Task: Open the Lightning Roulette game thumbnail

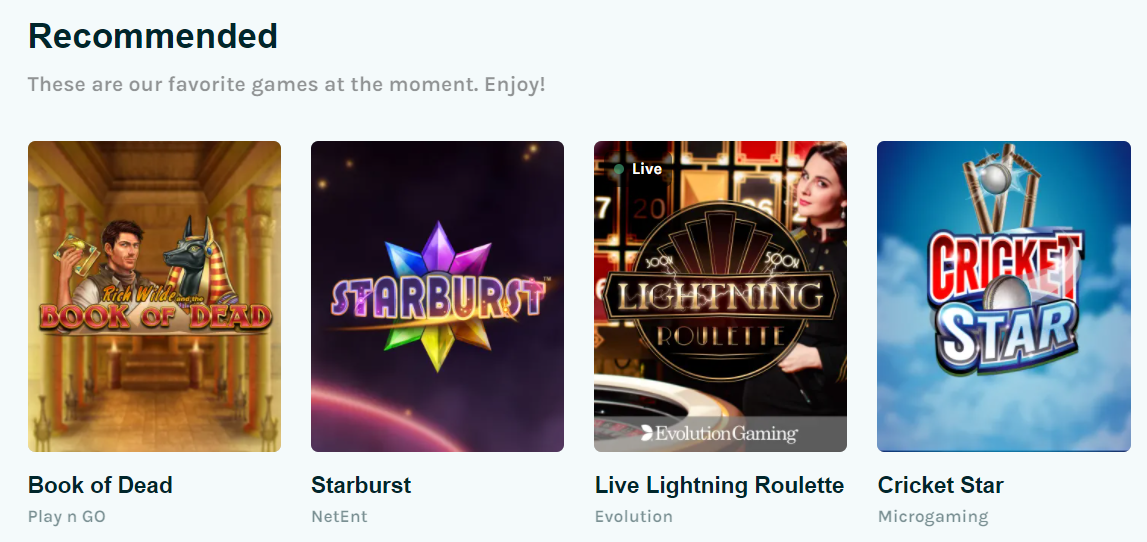Action: (x=721, y=296)
